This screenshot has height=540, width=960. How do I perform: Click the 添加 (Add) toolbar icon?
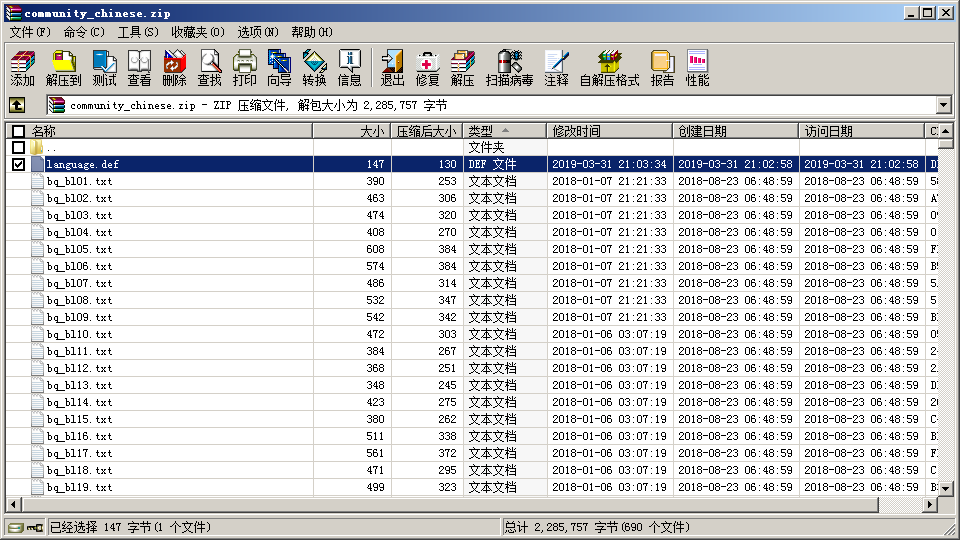point(23,68)
